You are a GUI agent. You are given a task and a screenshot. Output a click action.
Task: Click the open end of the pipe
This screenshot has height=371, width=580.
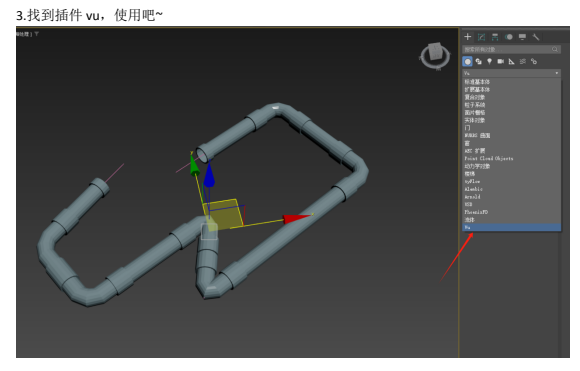click(202, 154)
